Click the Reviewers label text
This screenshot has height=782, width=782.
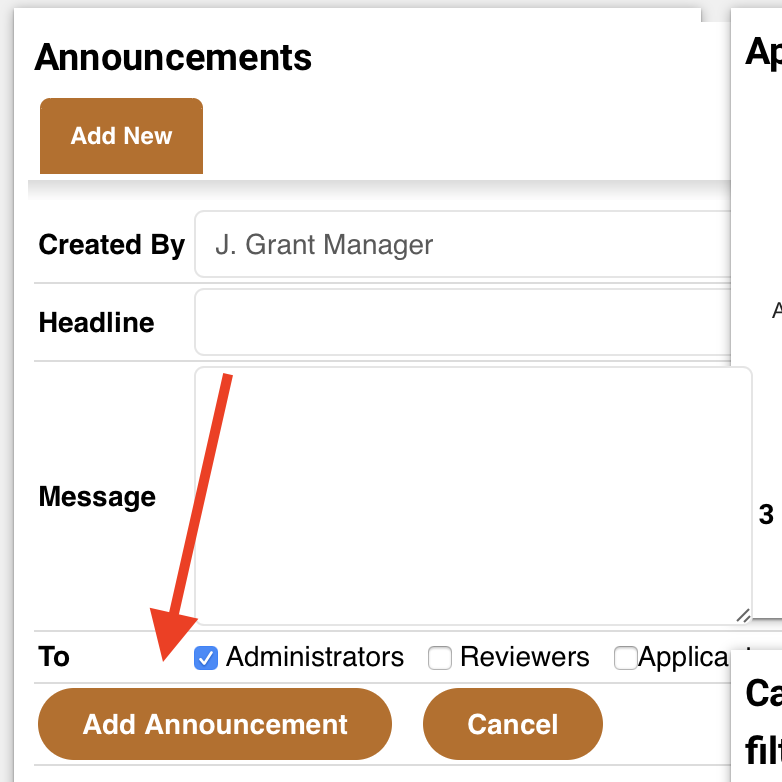tap(525, 657)
